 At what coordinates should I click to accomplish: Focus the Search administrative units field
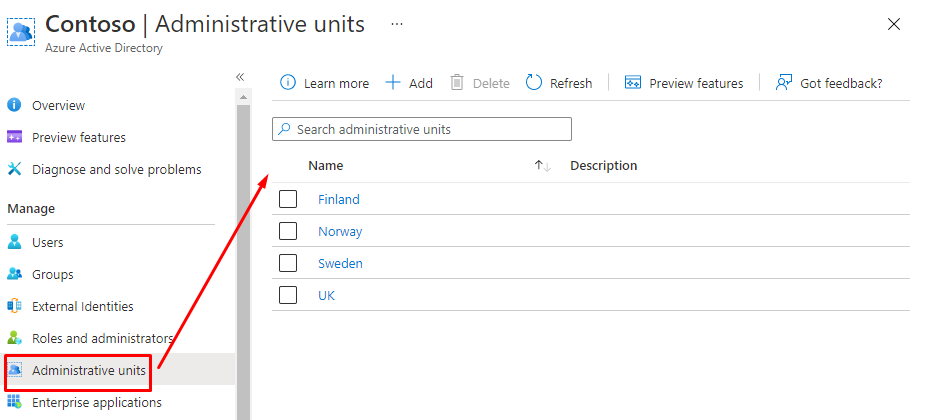430,129
